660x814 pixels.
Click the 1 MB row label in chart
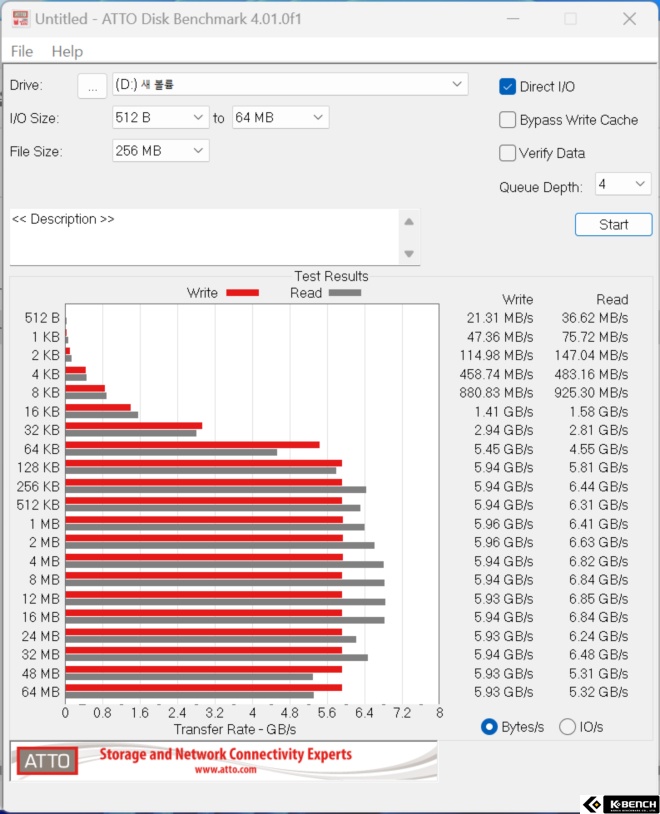(45, 524)
